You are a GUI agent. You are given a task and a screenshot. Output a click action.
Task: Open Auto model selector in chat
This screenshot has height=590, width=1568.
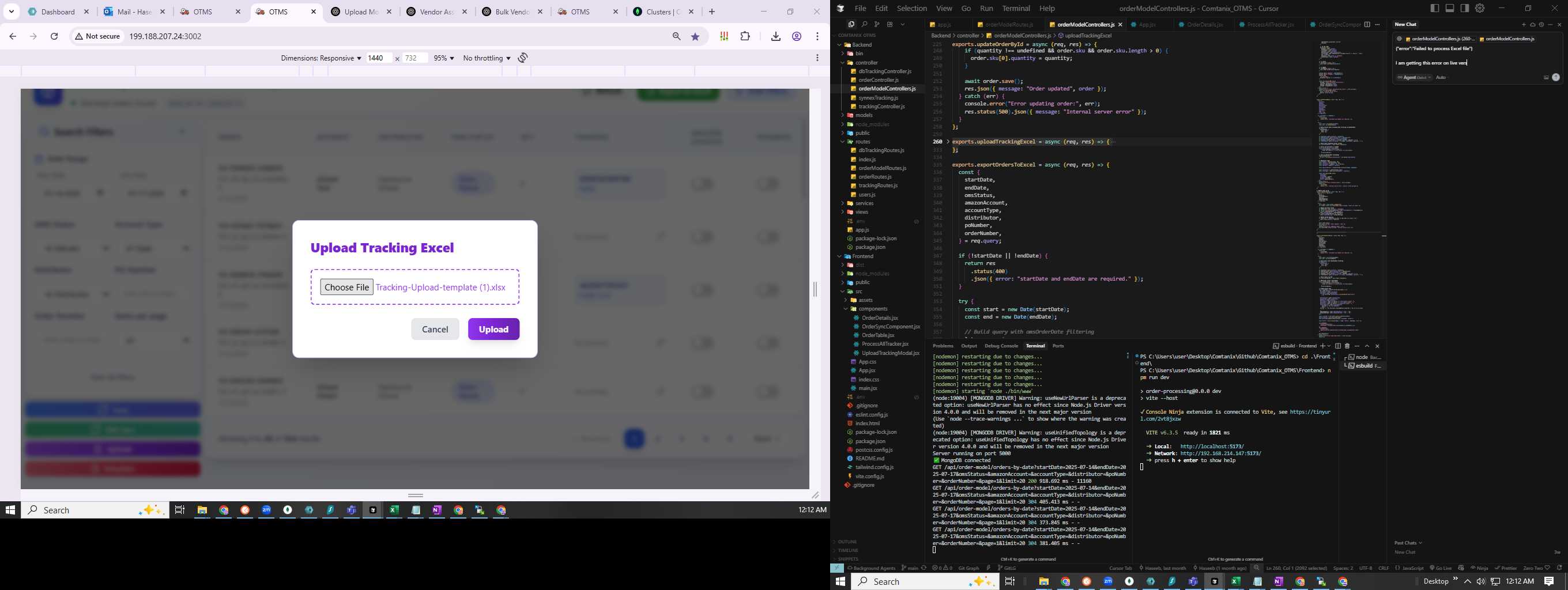click(1440, 77)
